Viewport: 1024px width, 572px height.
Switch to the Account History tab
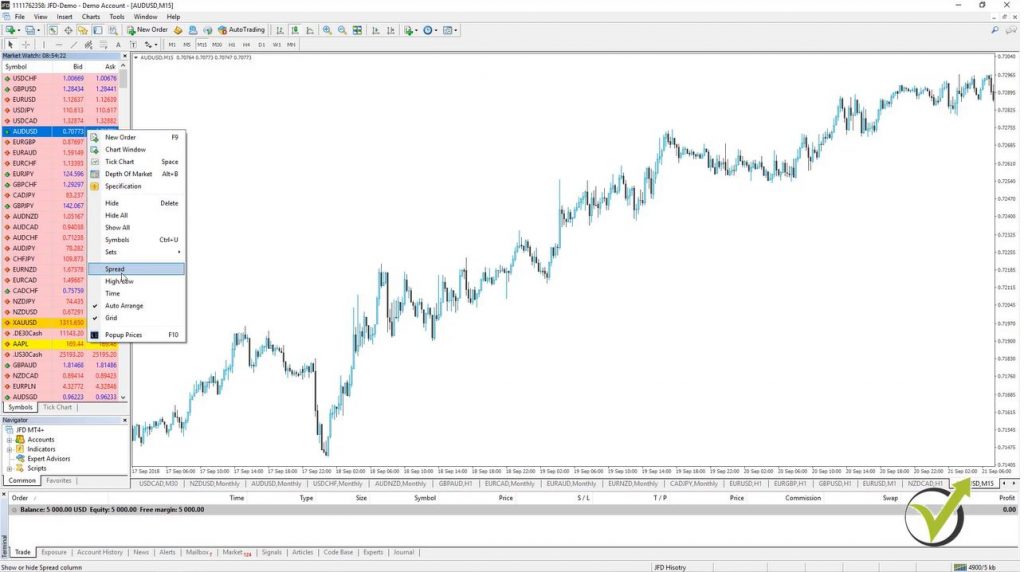point(99,552)
